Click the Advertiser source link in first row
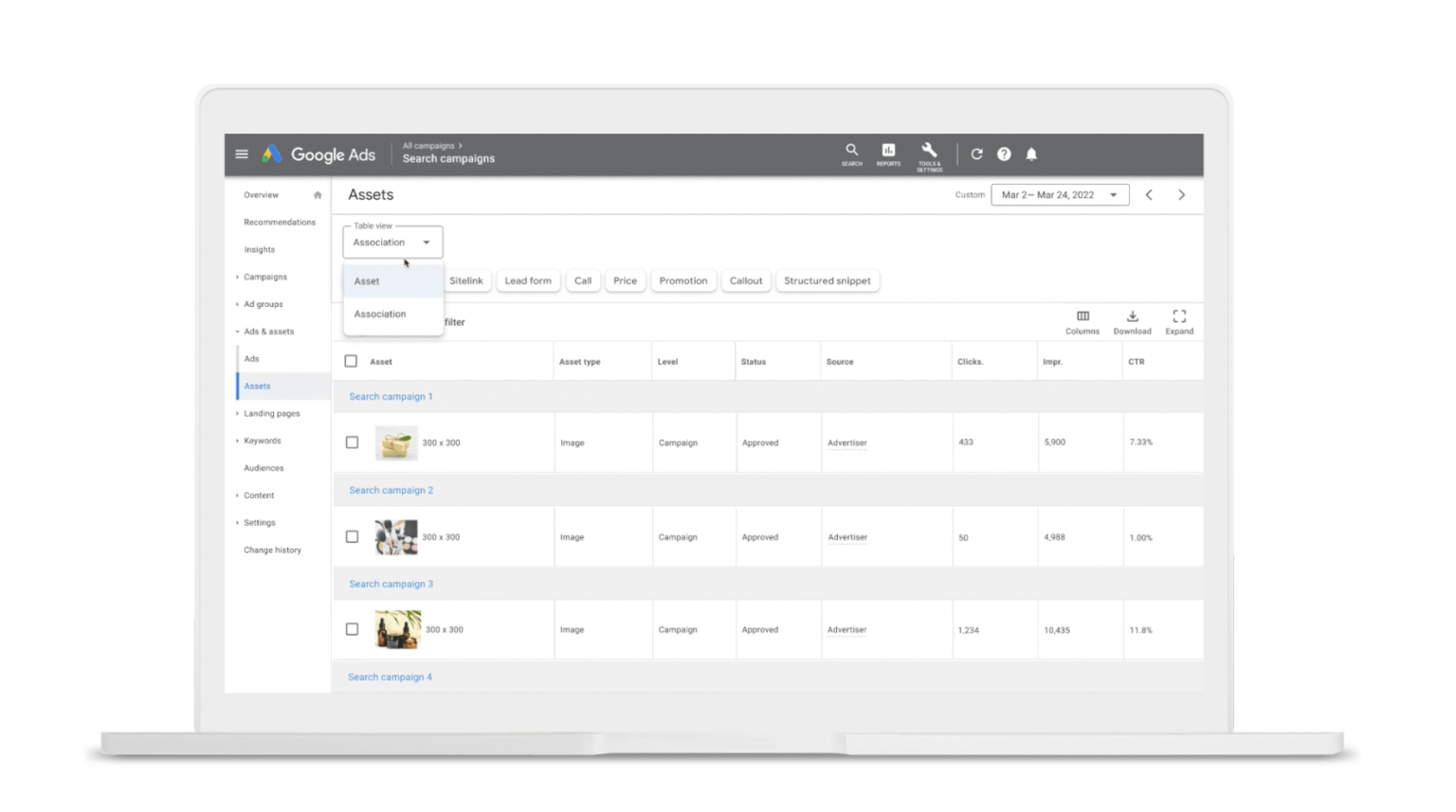 [846, 442]
